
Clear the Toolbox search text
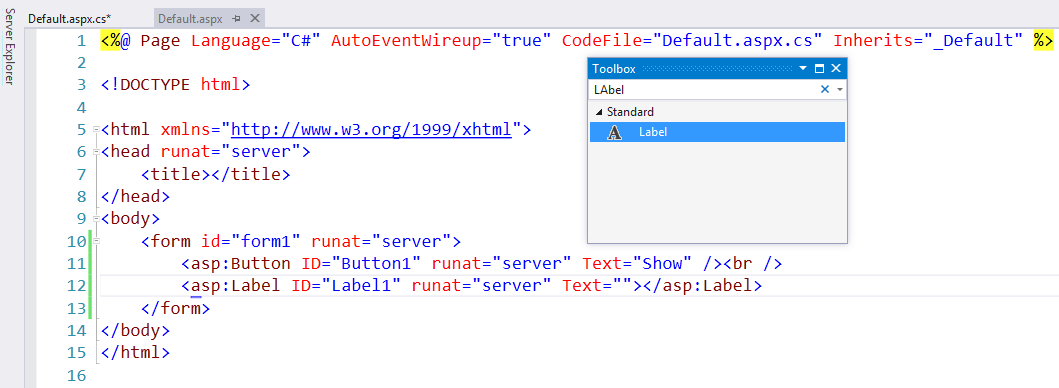tap(824, 89)
